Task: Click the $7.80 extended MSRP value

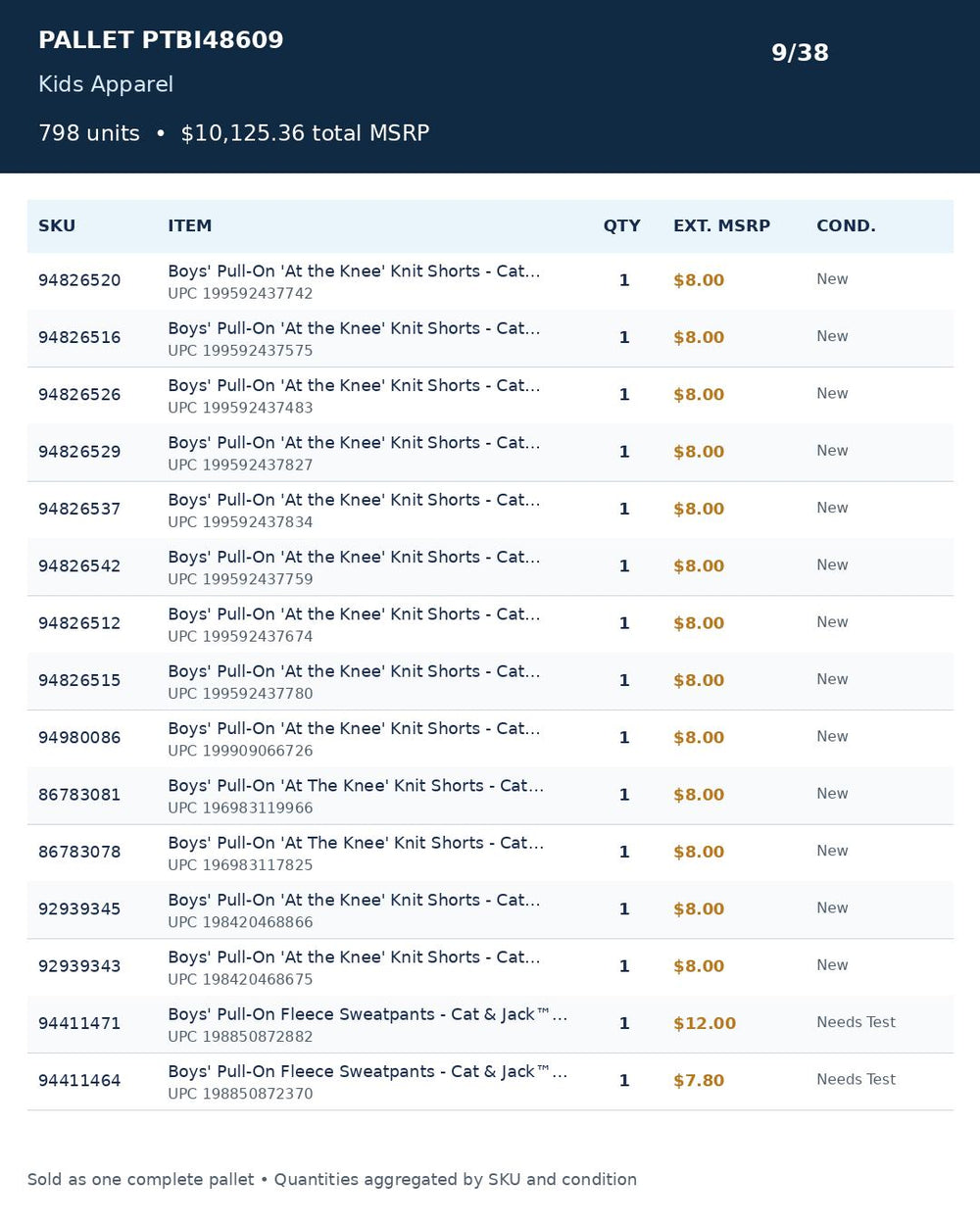Action: (x=699, y=1080)
